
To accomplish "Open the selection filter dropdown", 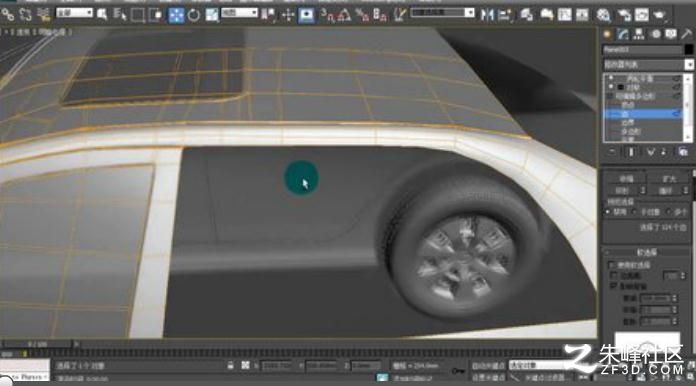I will click(x=74, y=13).
